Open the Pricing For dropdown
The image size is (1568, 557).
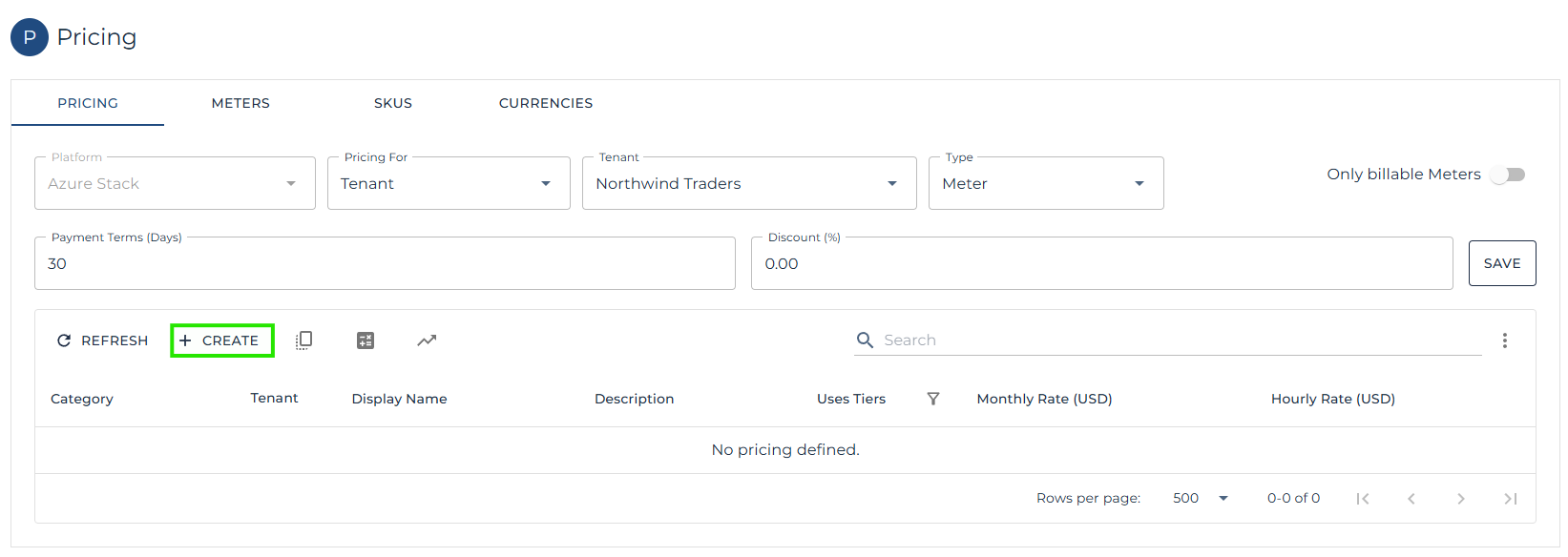click(x=449, y=183)
